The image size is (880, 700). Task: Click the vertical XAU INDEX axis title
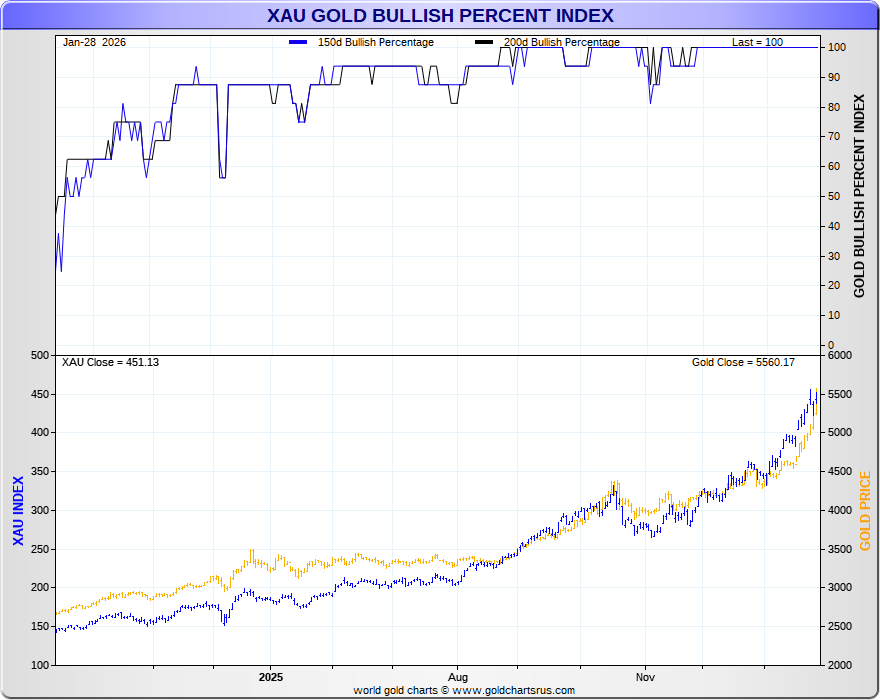[18, 510]
